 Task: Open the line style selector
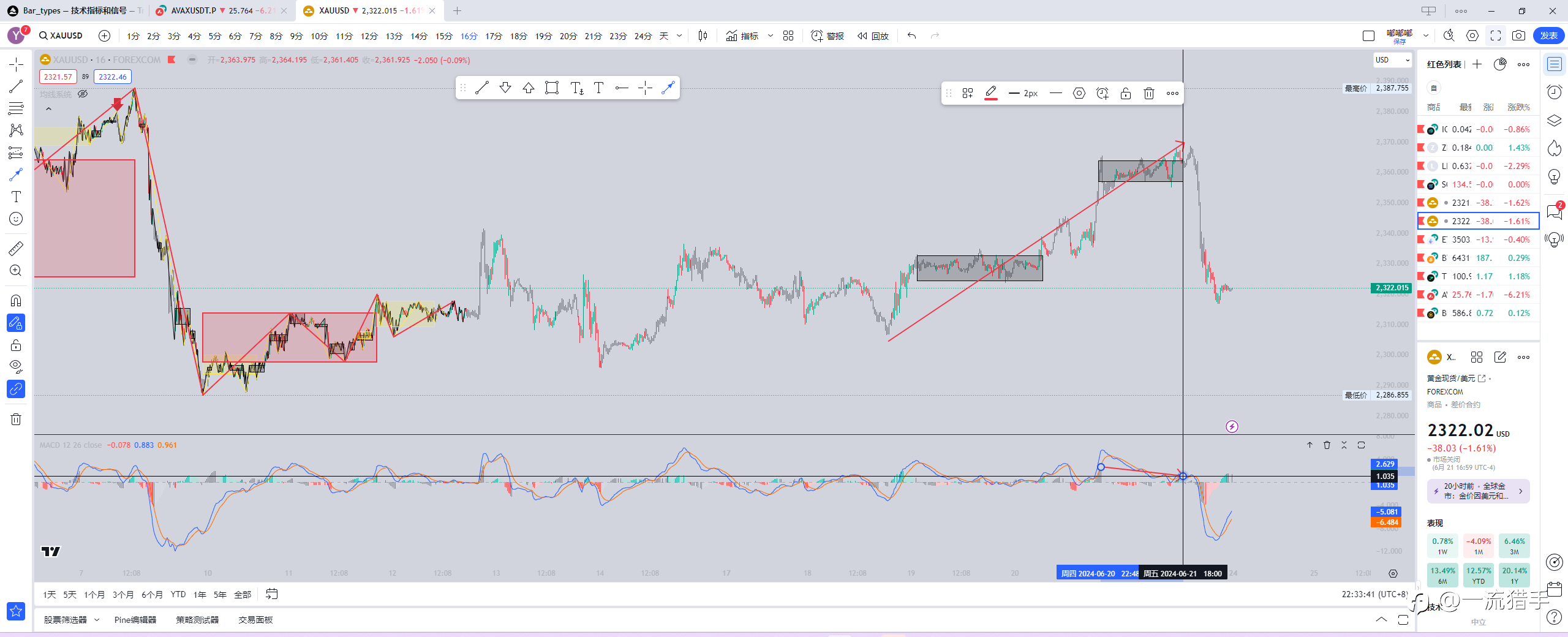1055,93
